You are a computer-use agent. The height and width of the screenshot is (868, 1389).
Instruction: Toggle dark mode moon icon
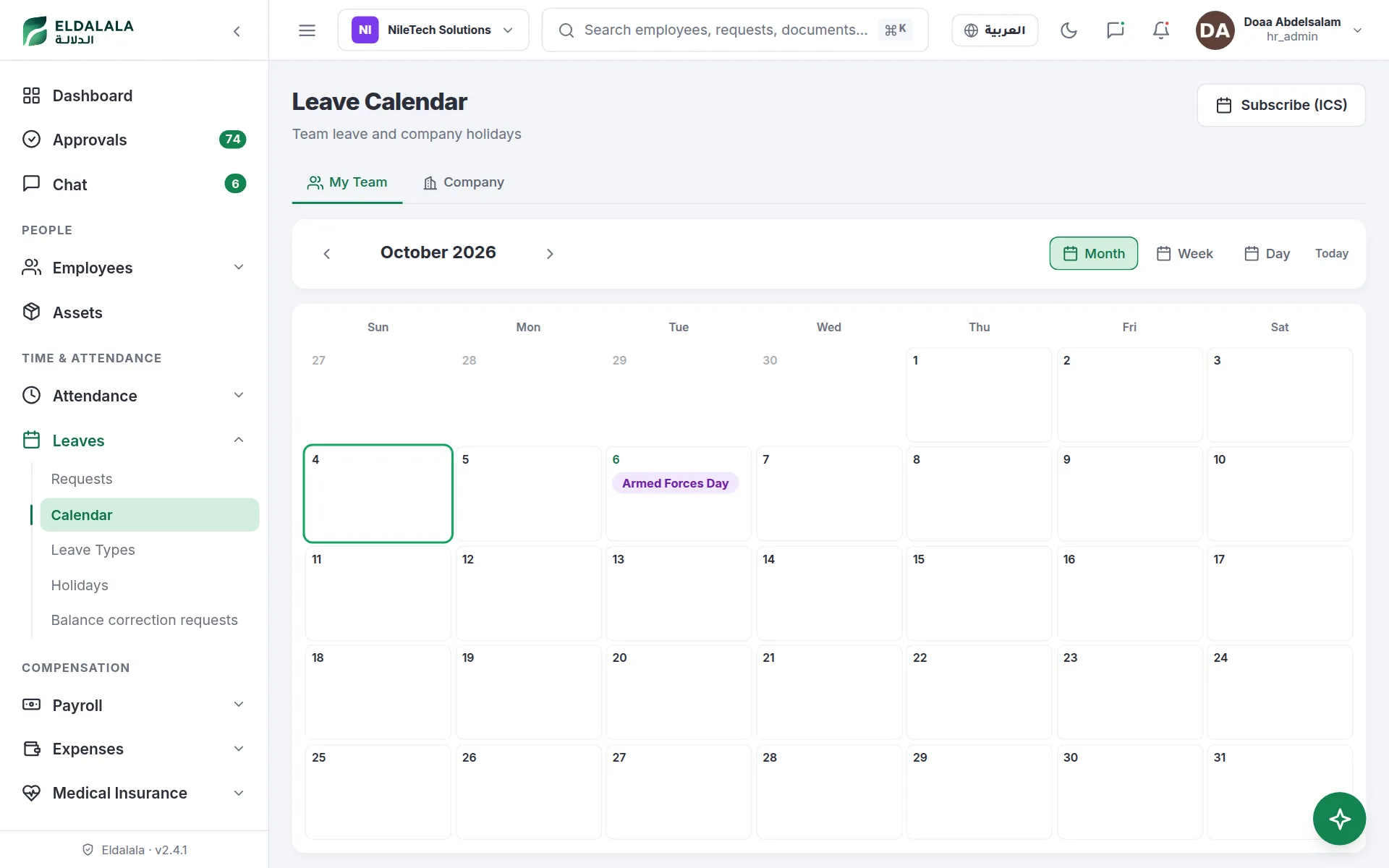point(1069,30)
